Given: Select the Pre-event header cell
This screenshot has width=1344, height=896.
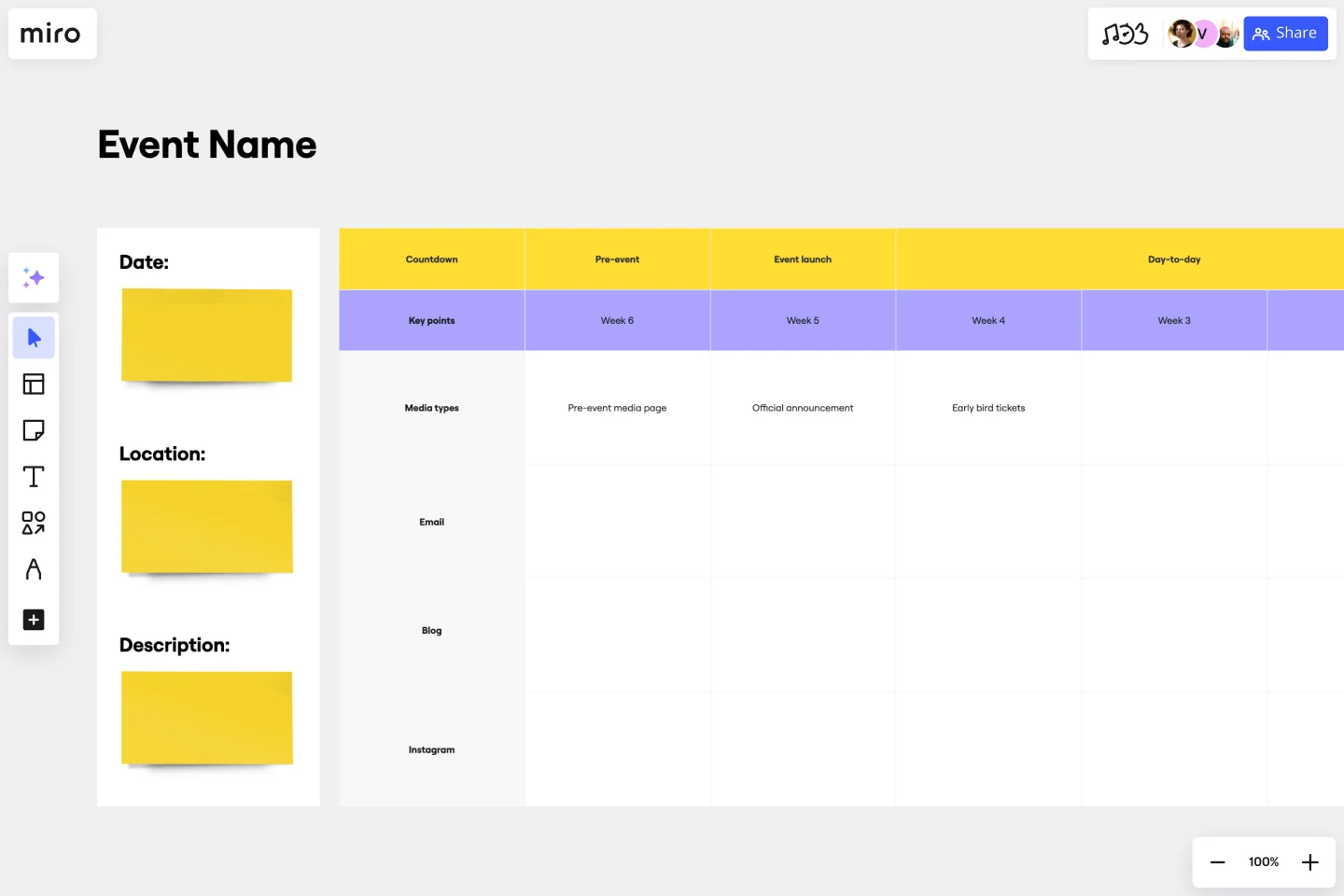Looking at the screenshot, I should (618, 259).
